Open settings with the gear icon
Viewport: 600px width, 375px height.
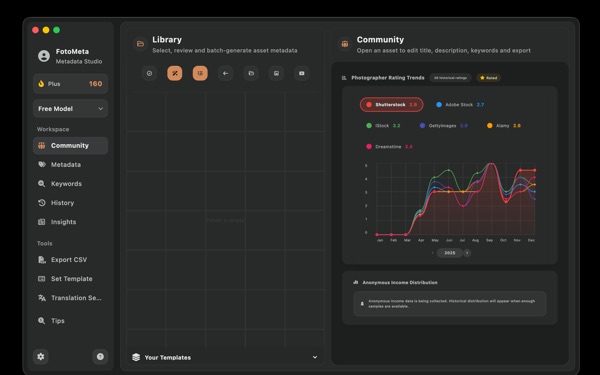tap(41, 357)
